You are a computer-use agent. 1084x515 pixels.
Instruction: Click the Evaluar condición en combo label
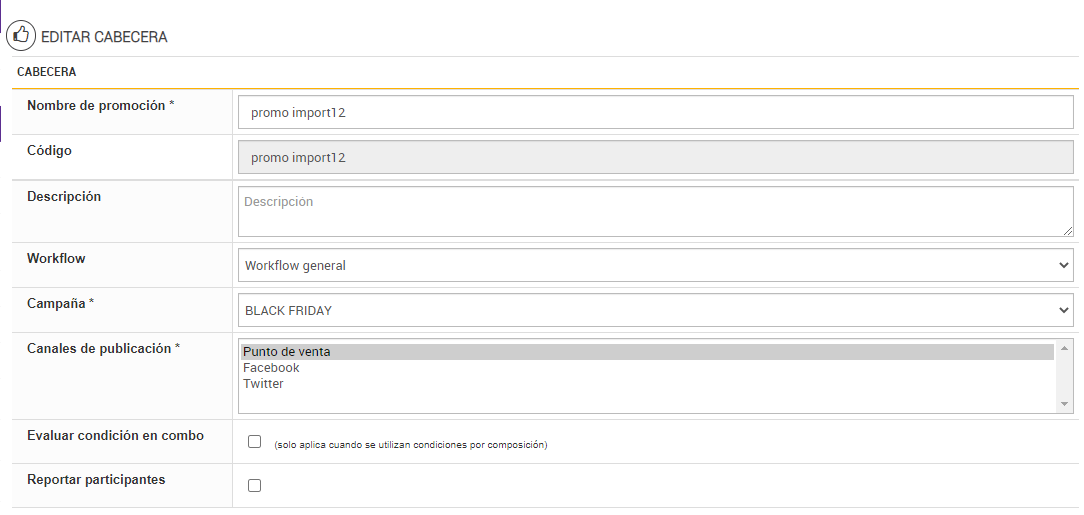coord(115,436)
